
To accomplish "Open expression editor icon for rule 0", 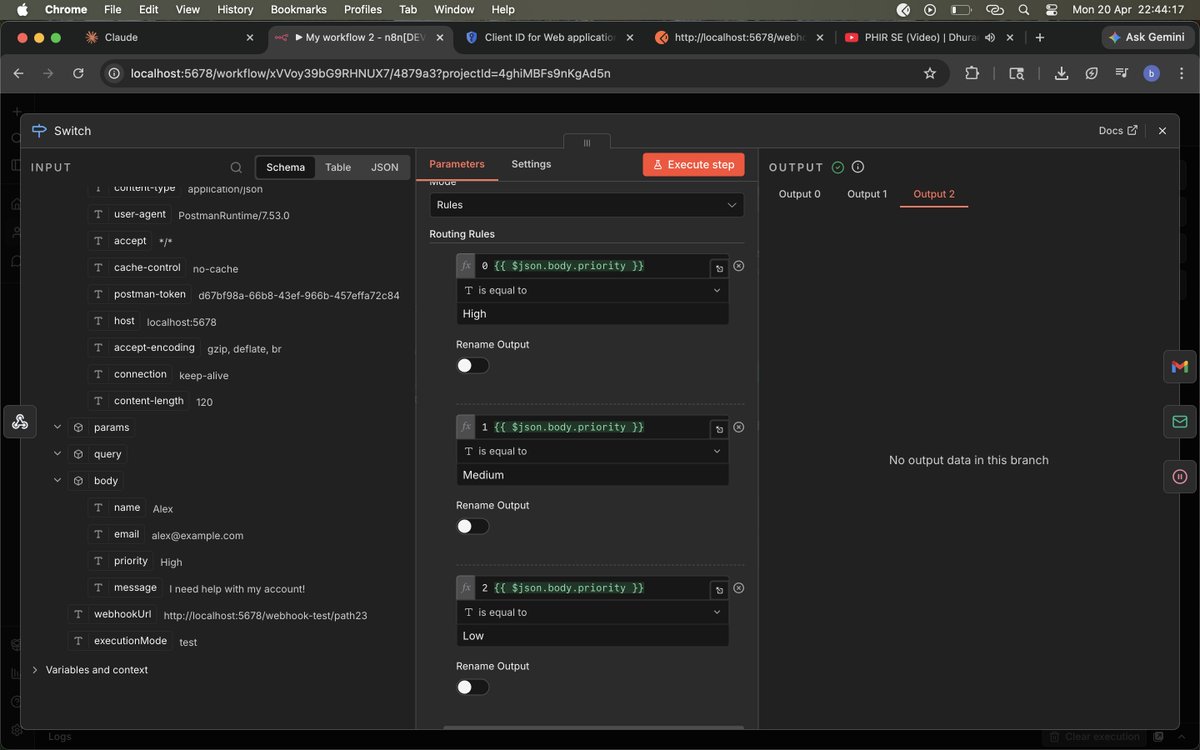I will tap(719, 269).
